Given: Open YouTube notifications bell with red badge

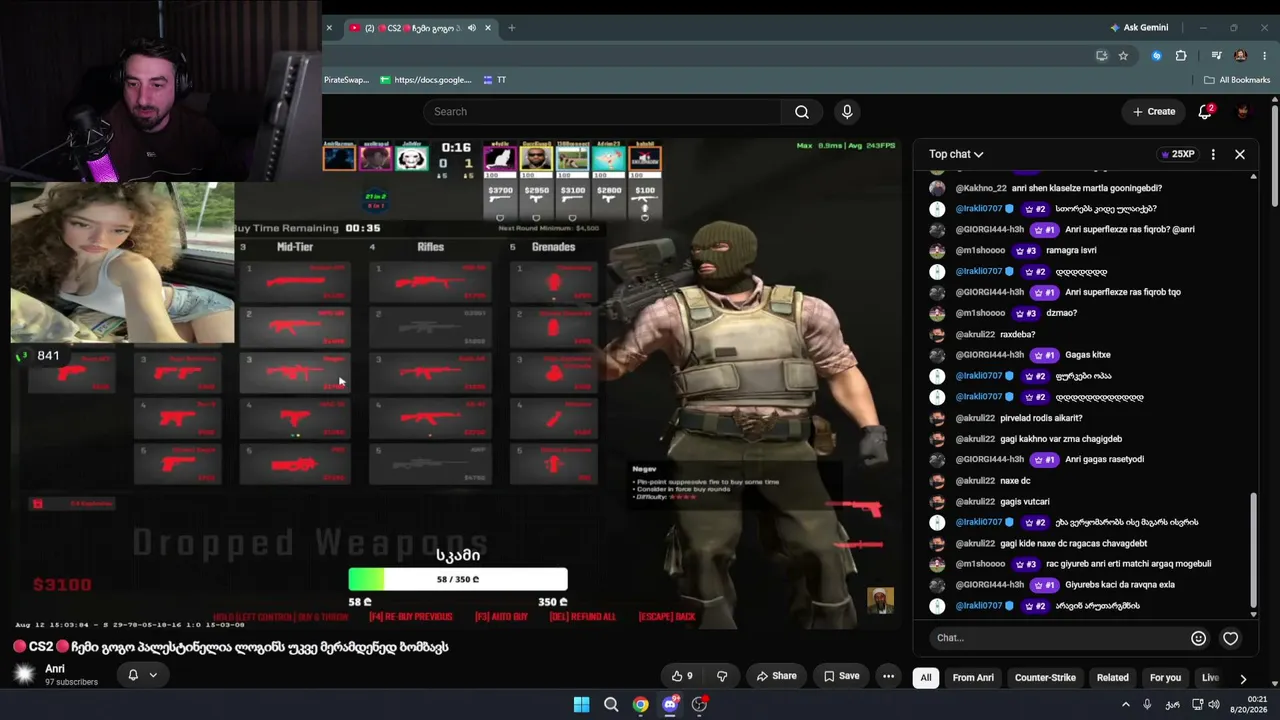Looking at the screenshot, I should [x=1205, y=112].
